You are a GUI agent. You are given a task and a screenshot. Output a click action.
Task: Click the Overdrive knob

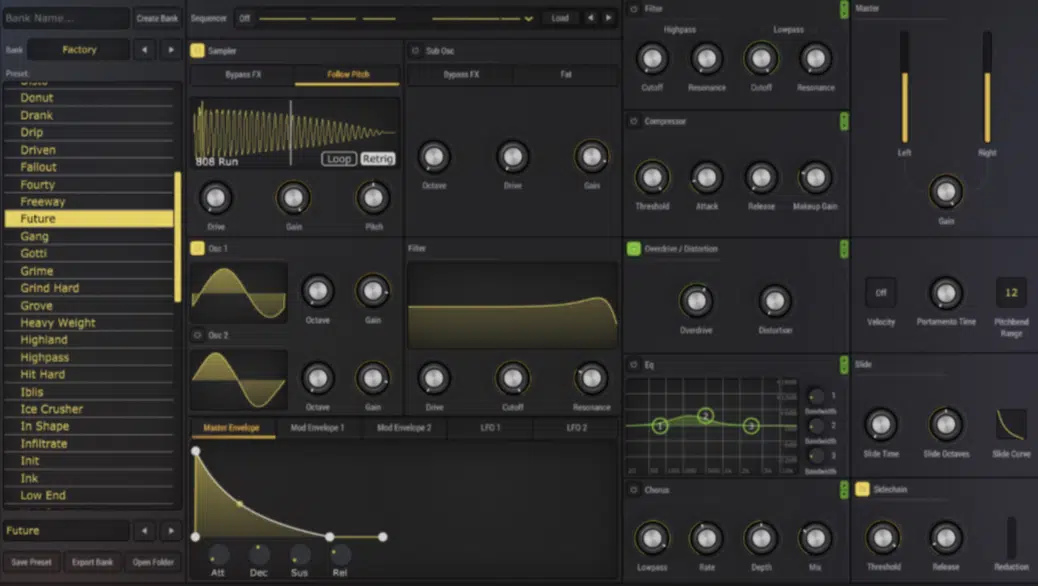click(x=696, y=301)
